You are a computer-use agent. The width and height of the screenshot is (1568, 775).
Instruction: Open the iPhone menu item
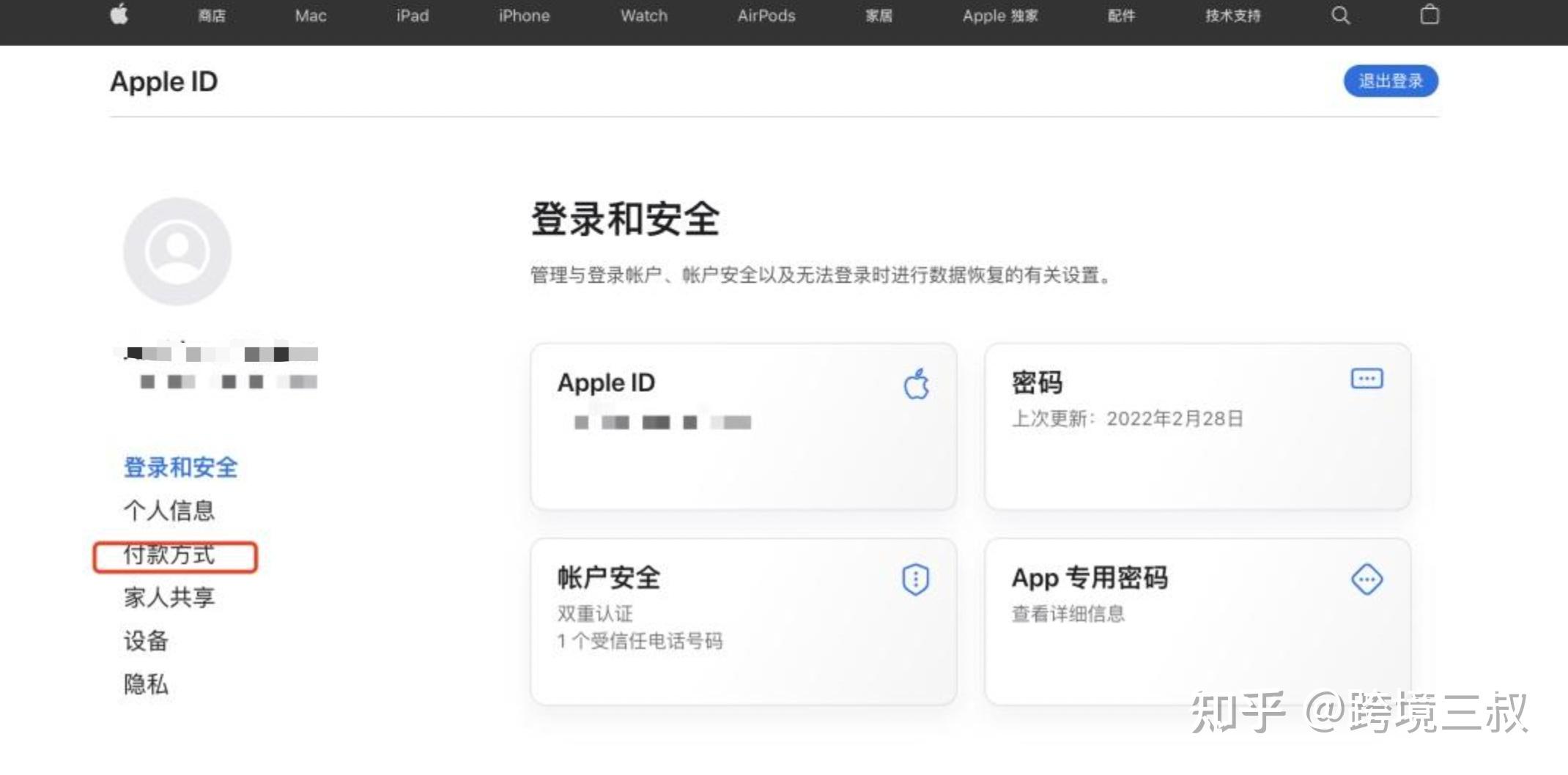pos(524,15)
